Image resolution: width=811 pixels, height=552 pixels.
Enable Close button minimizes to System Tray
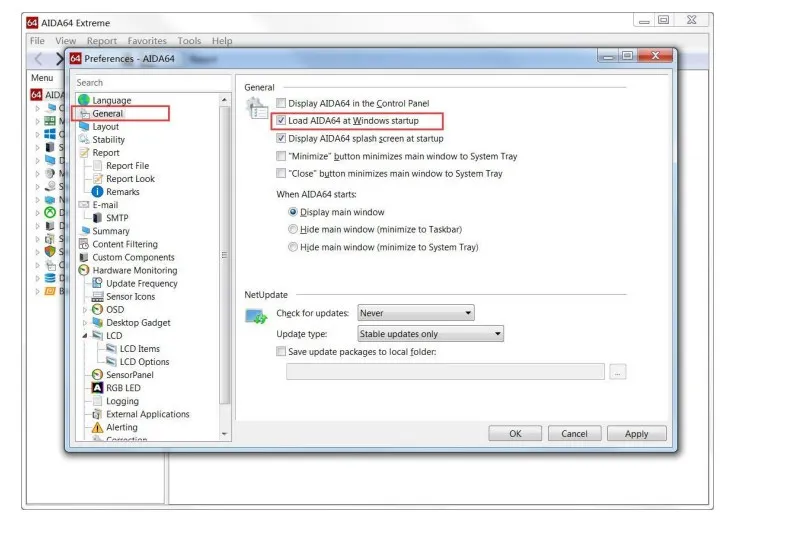coord(281,173)
